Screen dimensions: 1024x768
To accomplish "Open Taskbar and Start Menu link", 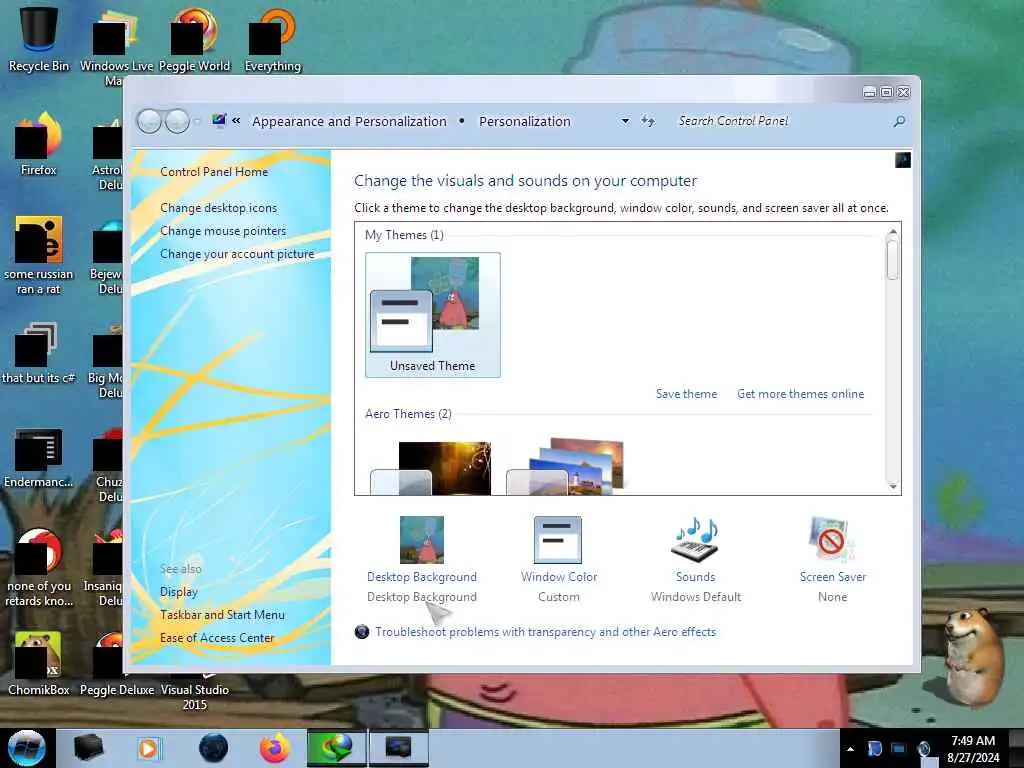I will pos(223,615).
